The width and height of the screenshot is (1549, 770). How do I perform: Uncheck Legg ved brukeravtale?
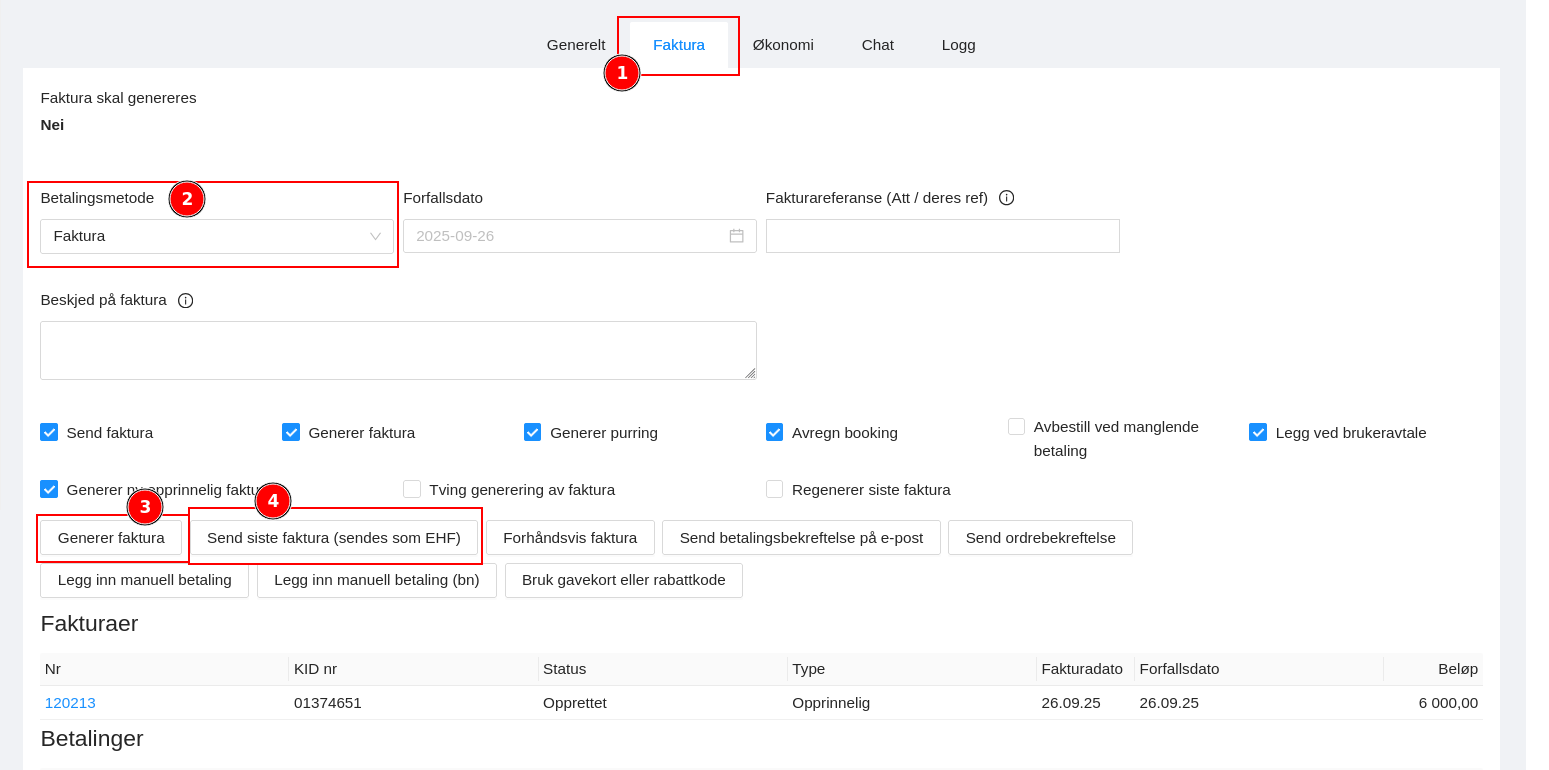[x=1258, y=432]
